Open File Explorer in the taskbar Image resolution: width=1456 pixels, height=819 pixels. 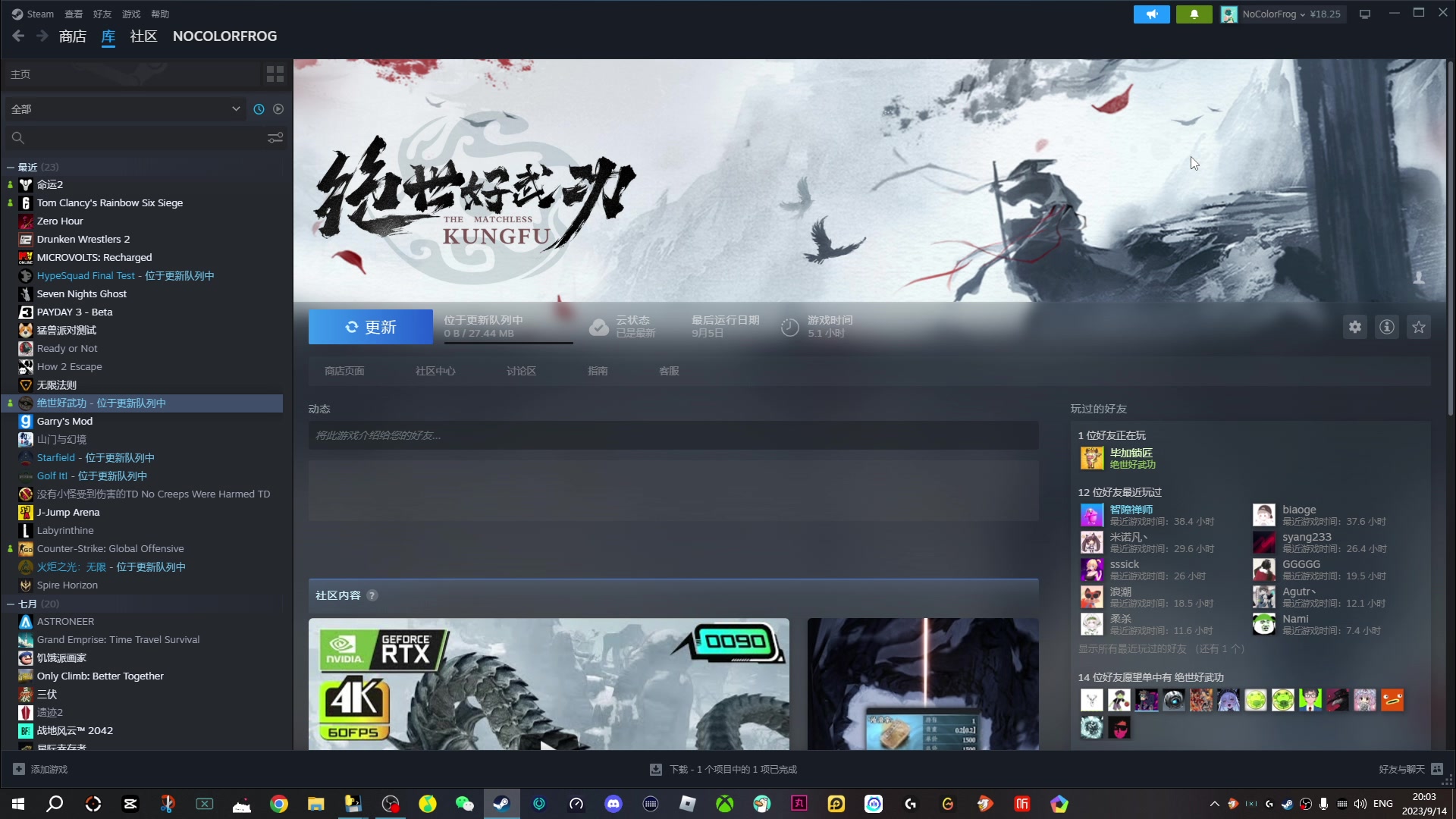(x=316, y=804)
